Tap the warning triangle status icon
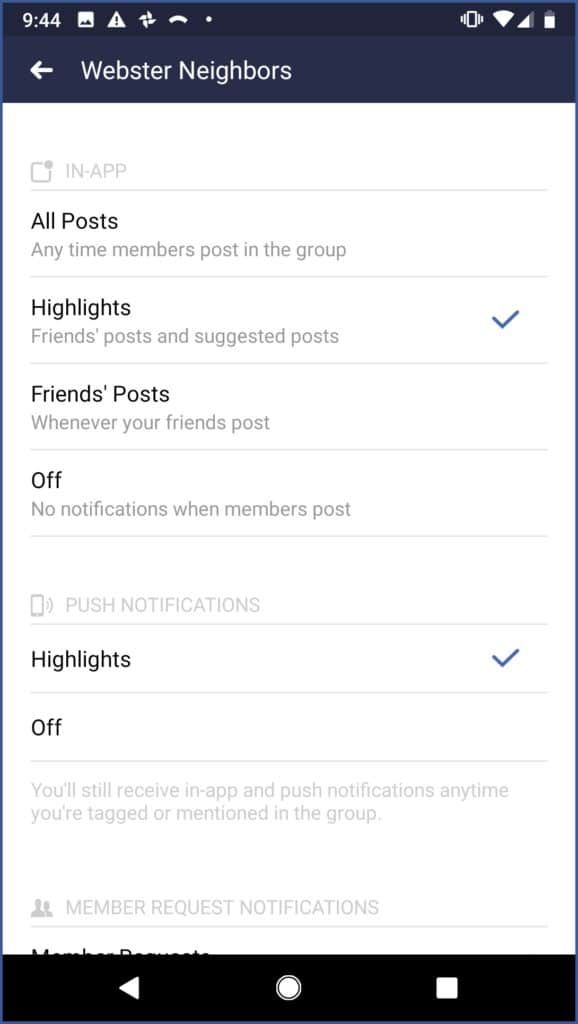This screenshot has height=1024, width=578. pyautogui.click(x=116, y=20)
